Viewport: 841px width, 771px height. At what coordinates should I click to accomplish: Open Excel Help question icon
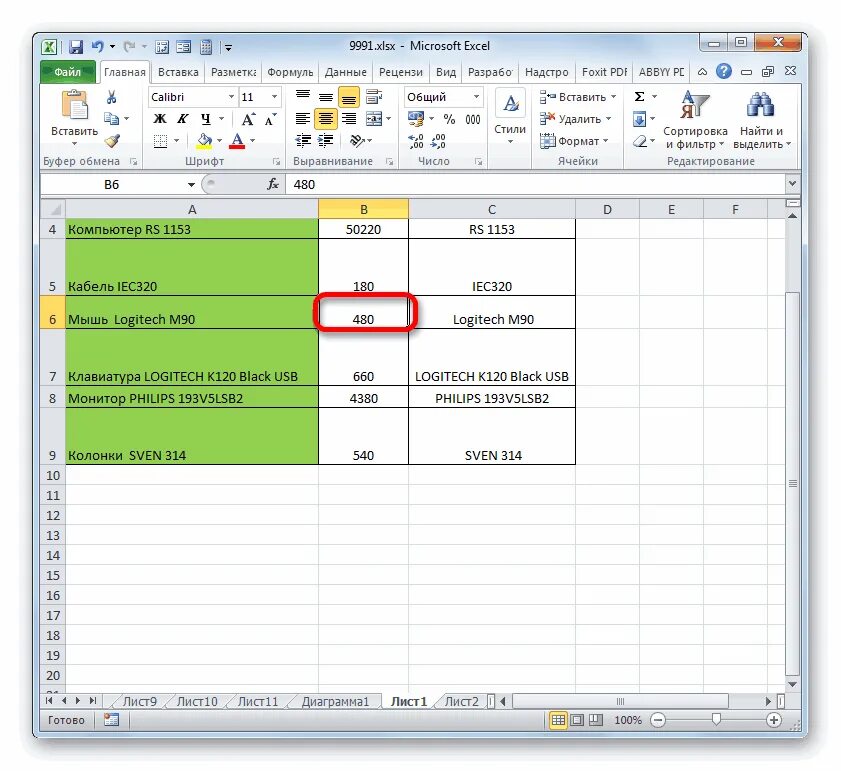point(724,71)
